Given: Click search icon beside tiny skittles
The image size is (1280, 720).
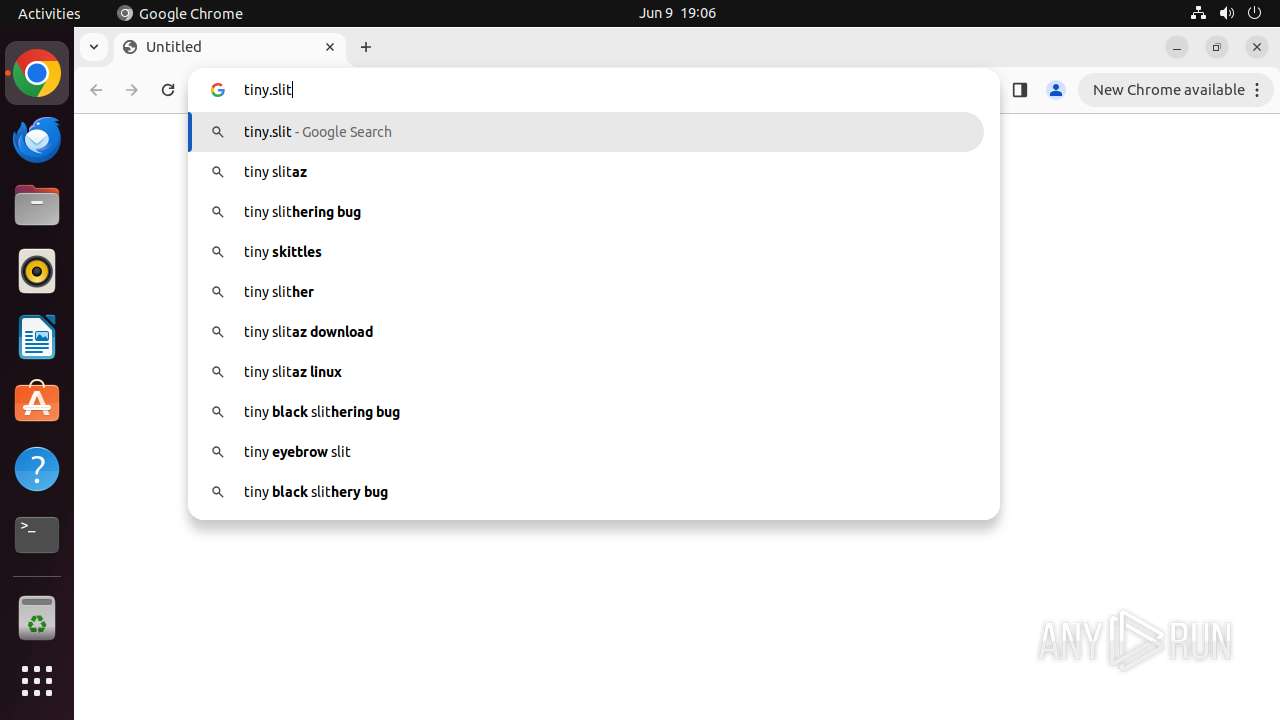Looking at the screenshot, I should click(217, 252).
